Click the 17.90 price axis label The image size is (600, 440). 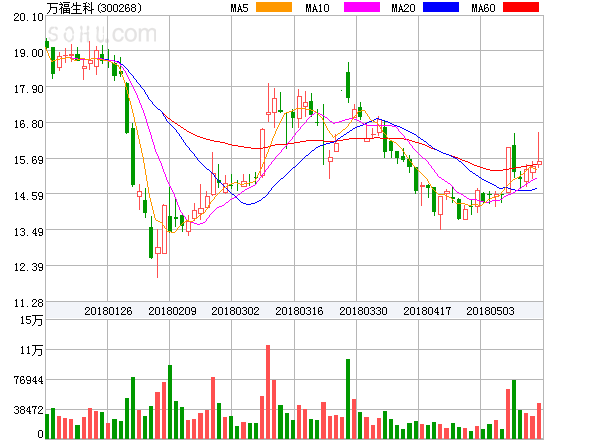pos(29,89)
